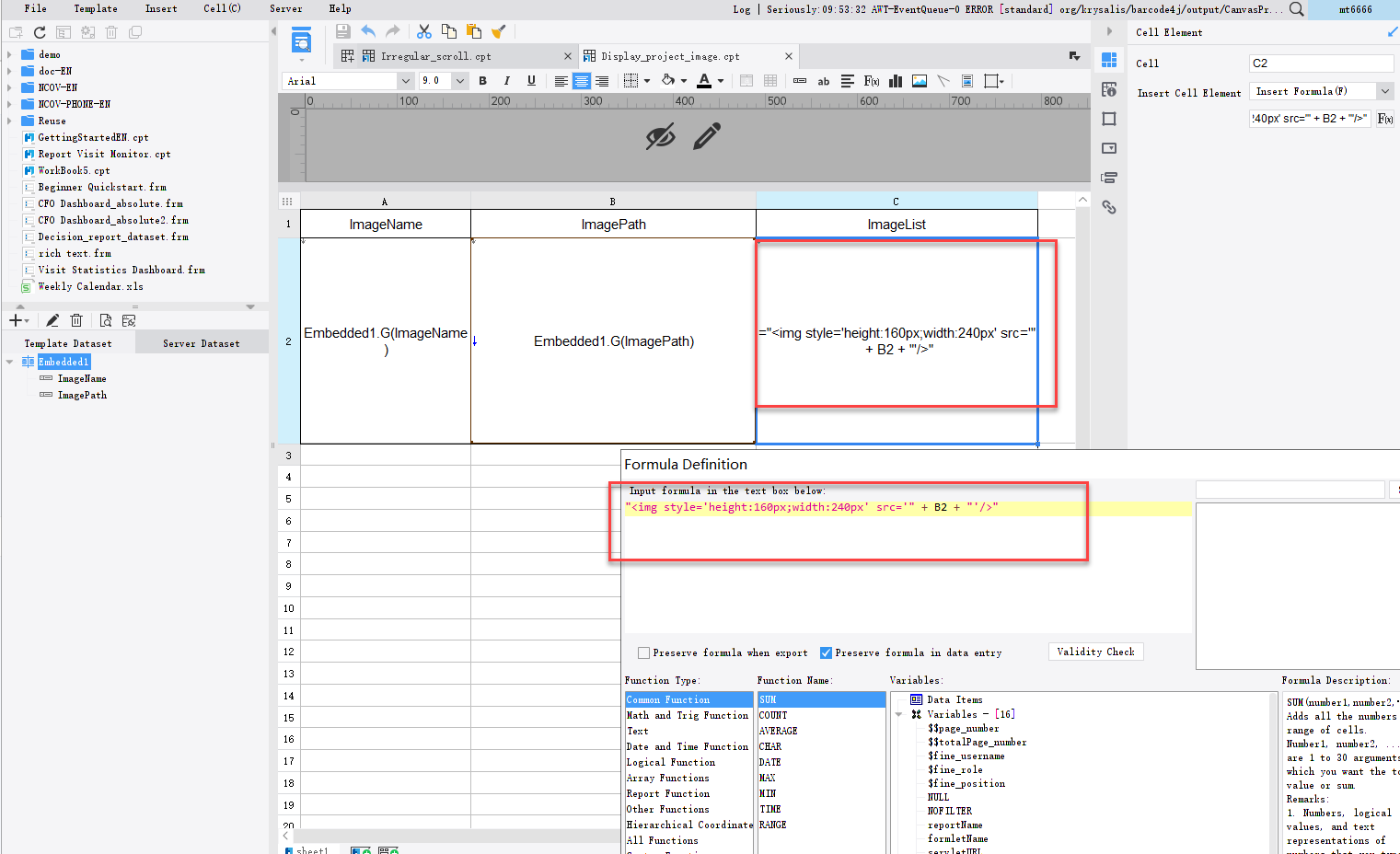The image size is (1400, 854).
Task: Insert a formula using the F(x) toolbar icon
Action: point(871,80)
